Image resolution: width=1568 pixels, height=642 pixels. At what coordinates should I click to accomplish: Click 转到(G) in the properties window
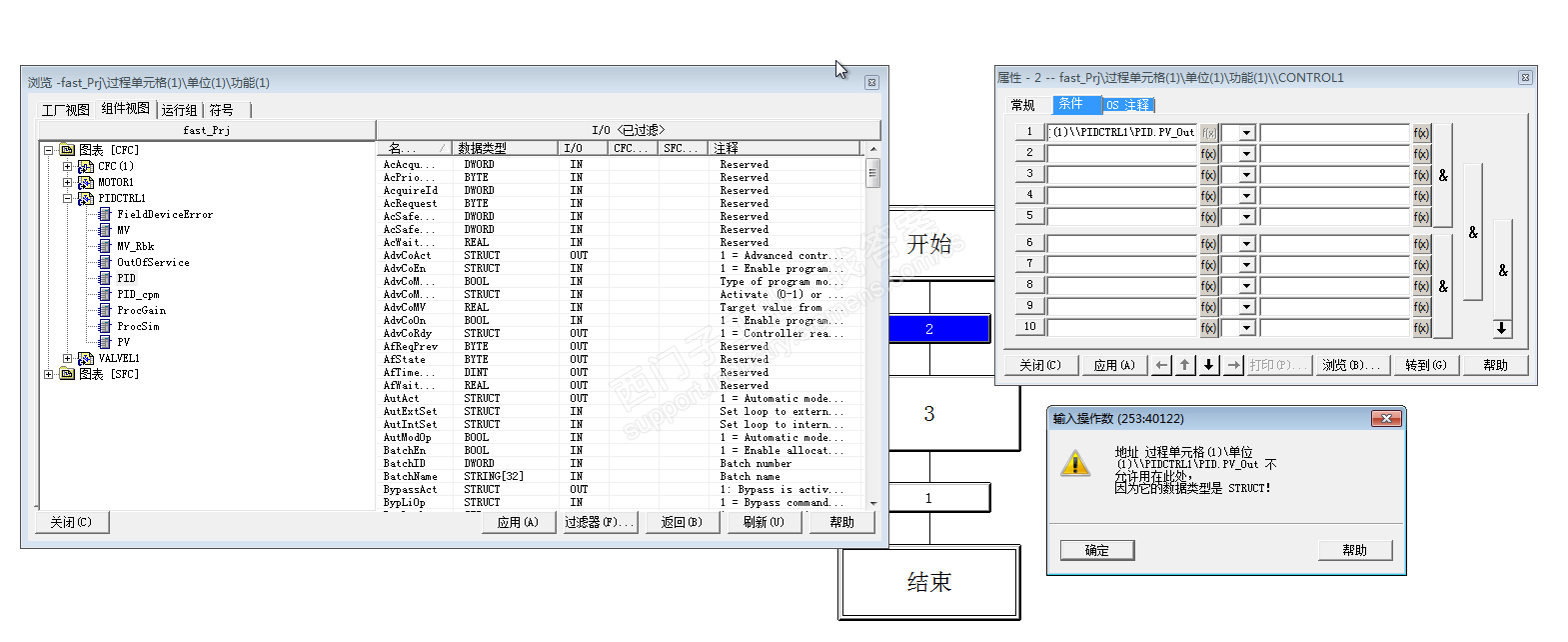click(x=1425, y=365)
